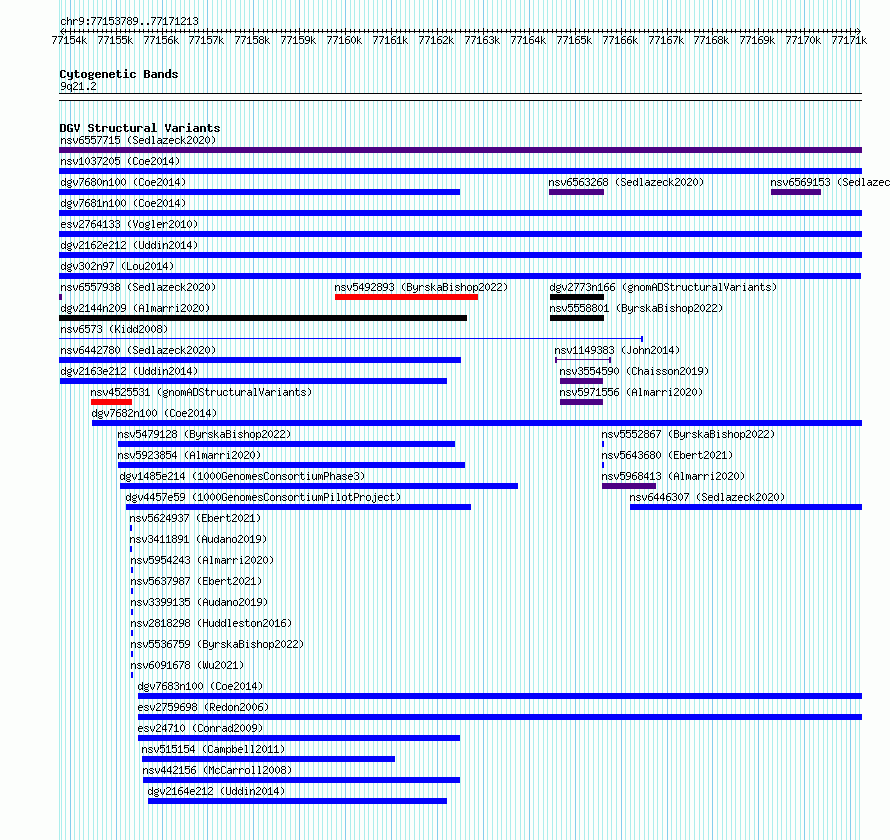Screen dimensions: 890x840
Task: Click nsv5492893 (ByrskaBishop2022) label
Action: pyautogui.click(x=421, y=287)
